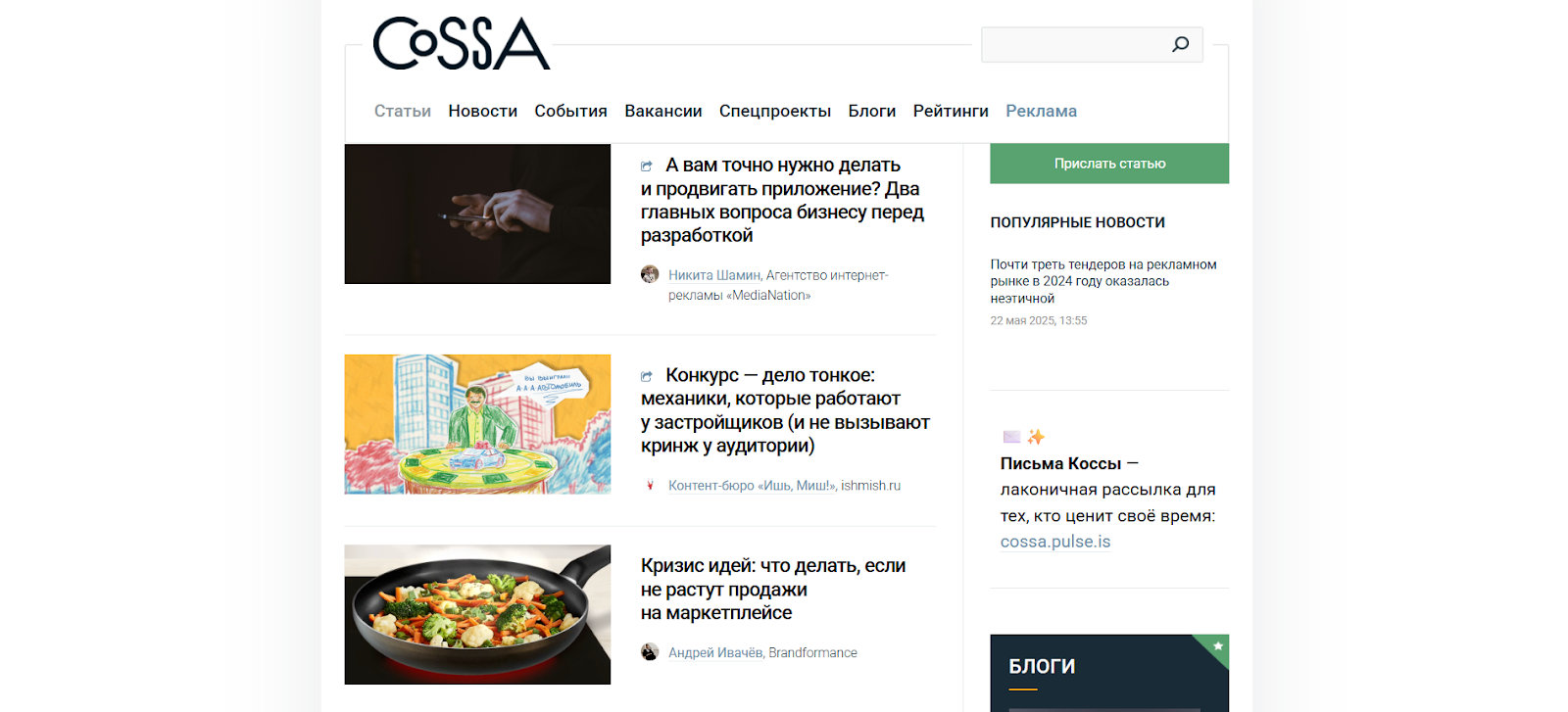Screen dimensions: 1568x712
Task: Open the Реклама menu link
Action: tap(1041, 111)
